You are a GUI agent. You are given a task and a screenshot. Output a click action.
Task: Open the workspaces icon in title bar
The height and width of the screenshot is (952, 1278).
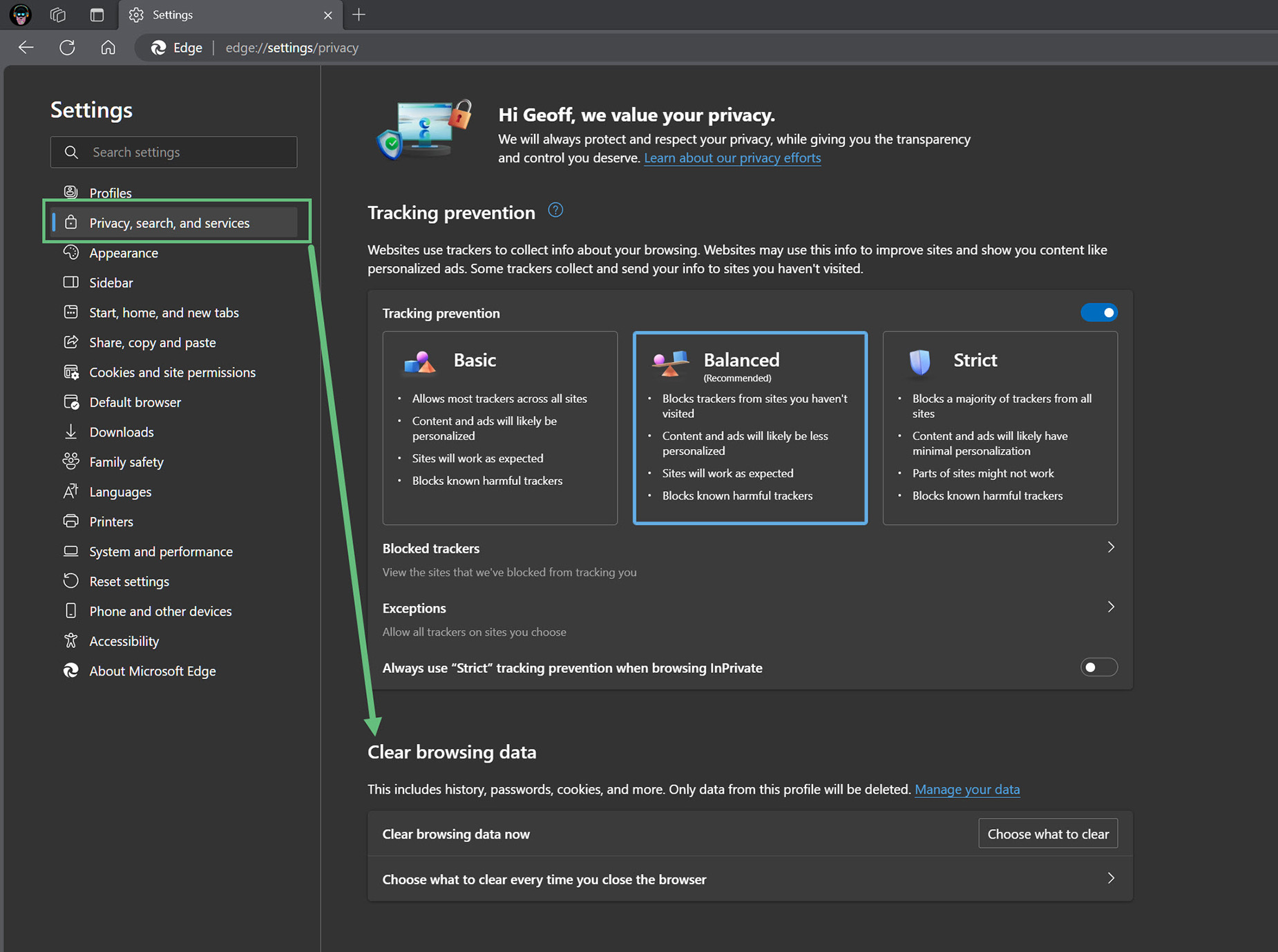coord(58,15)
